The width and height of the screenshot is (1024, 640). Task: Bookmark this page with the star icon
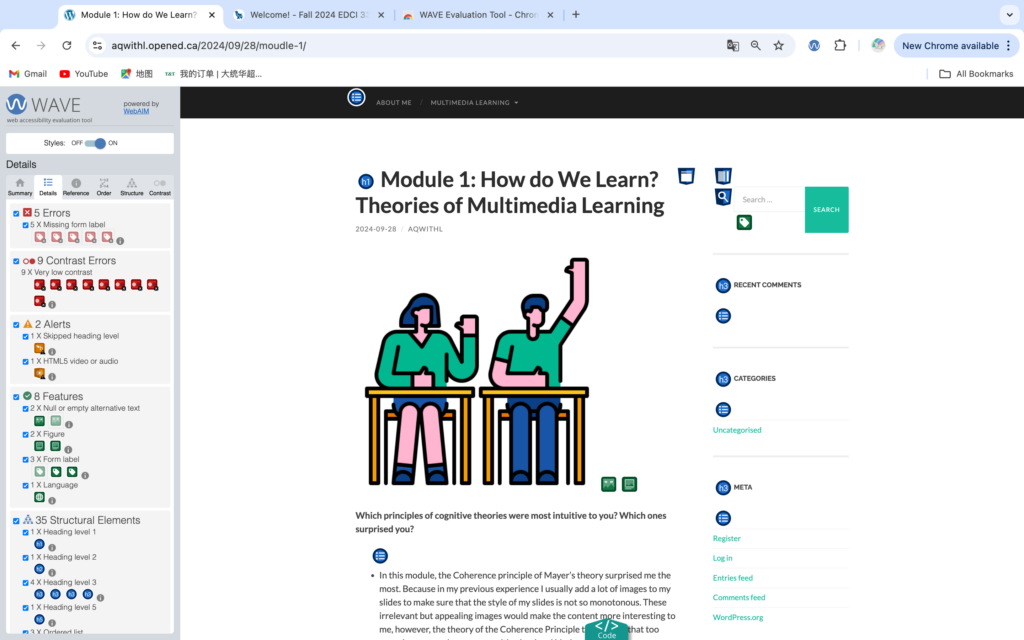(778, 46)
